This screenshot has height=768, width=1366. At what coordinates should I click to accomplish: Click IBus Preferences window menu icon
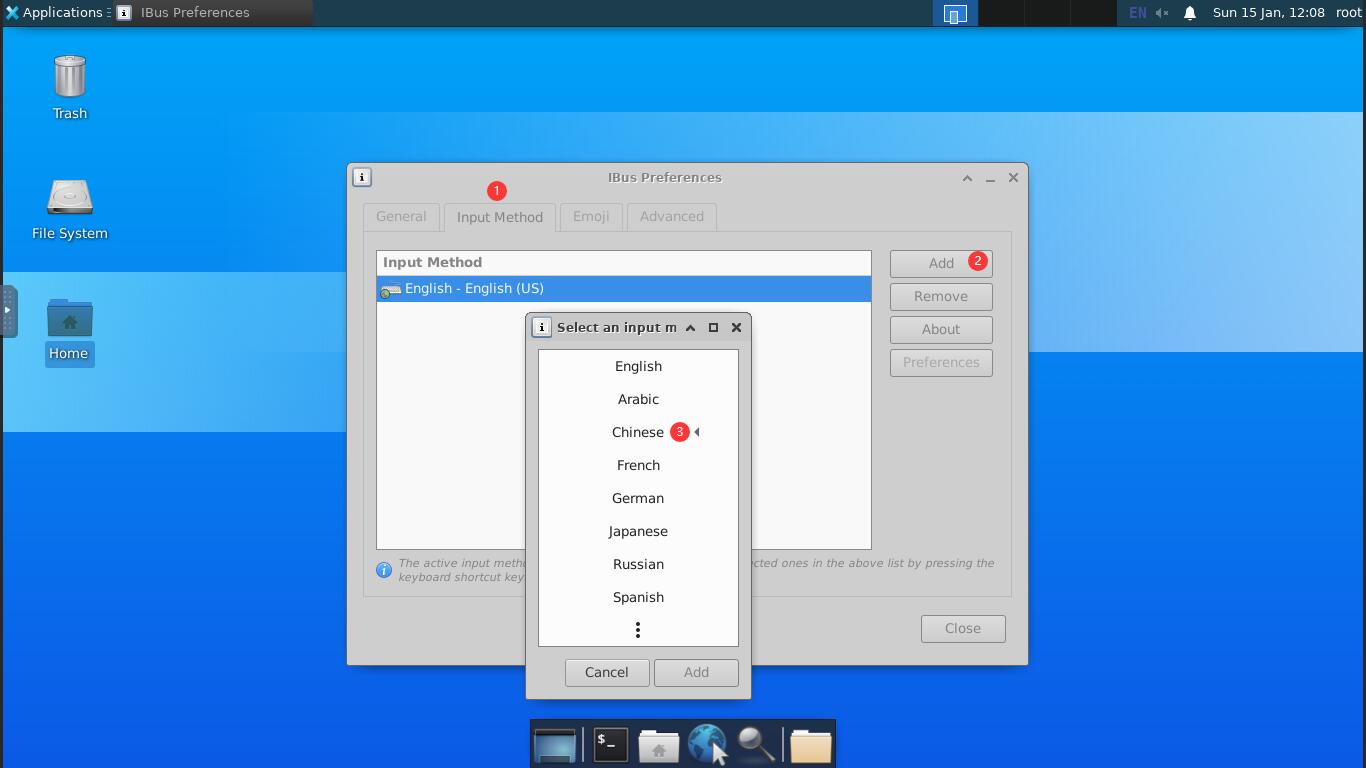coord(362,177)
